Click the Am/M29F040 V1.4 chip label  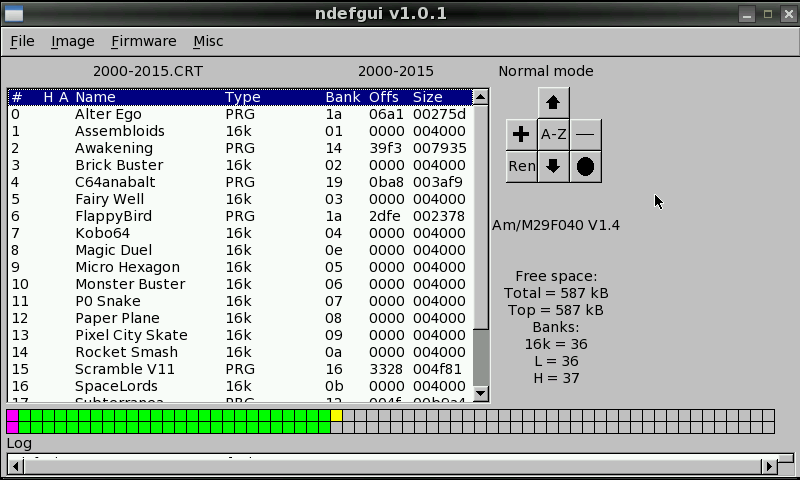(x=556, y=225)
